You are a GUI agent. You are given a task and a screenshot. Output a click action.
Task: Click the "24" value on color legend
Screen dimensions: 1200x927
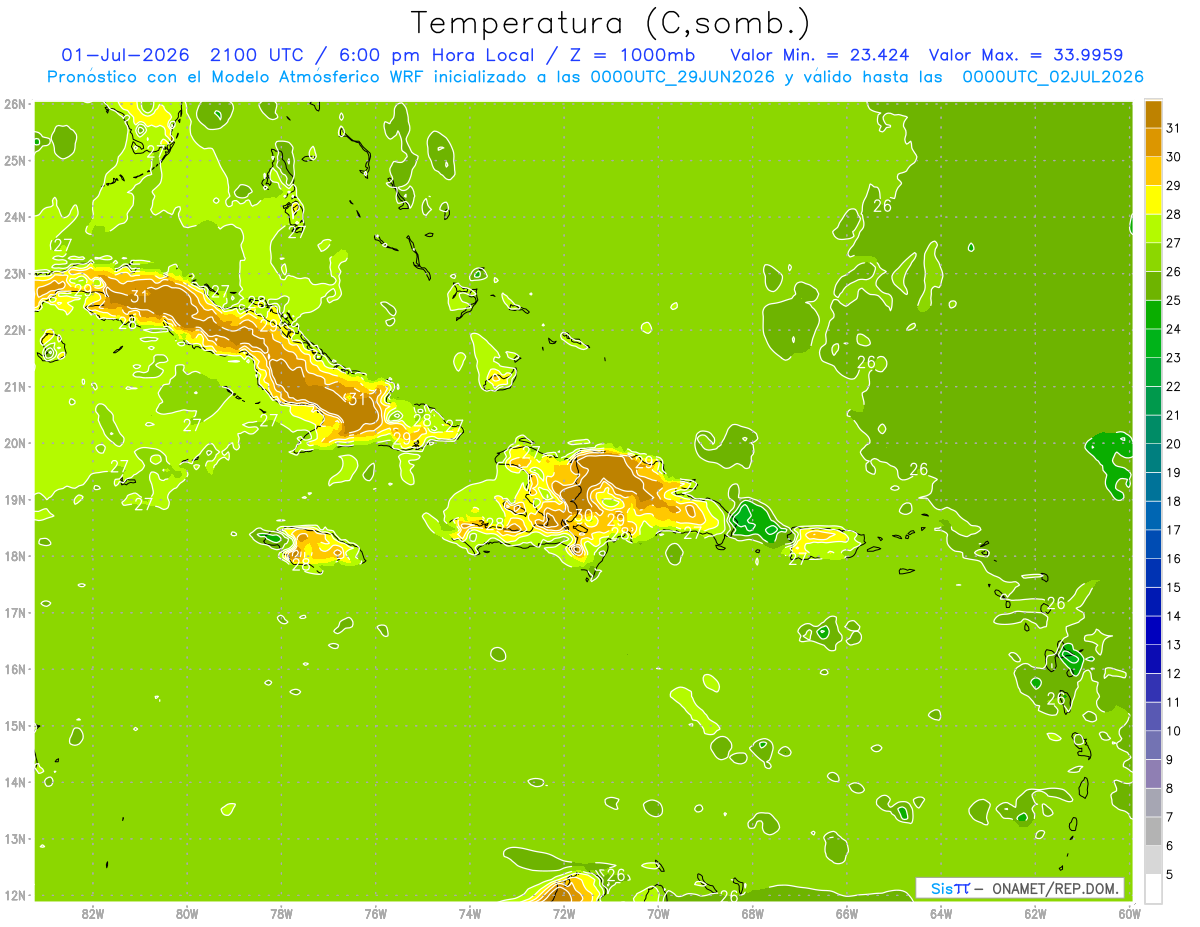[1173, 329]
